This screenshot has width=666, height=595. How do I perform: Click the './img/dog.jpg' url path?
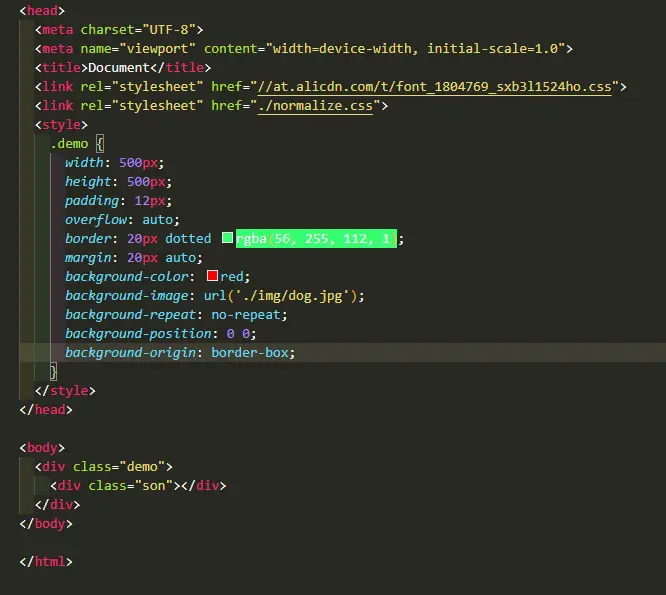292,296
